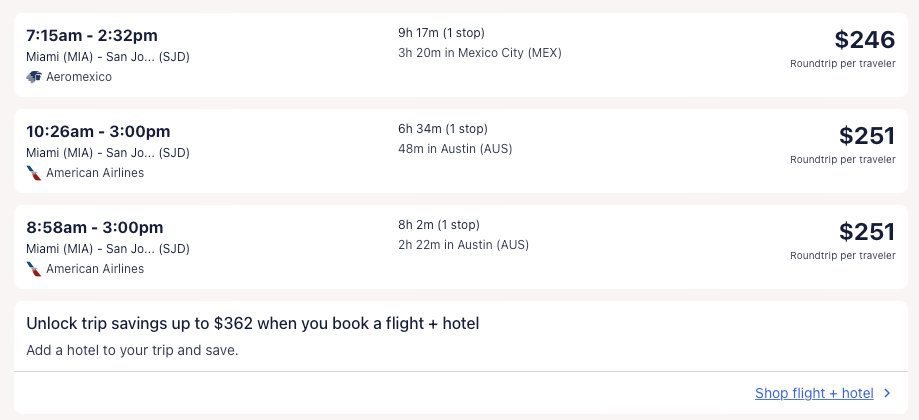
Task: Click the $251 price for 10:26am flight
Action: coord(867,136)
